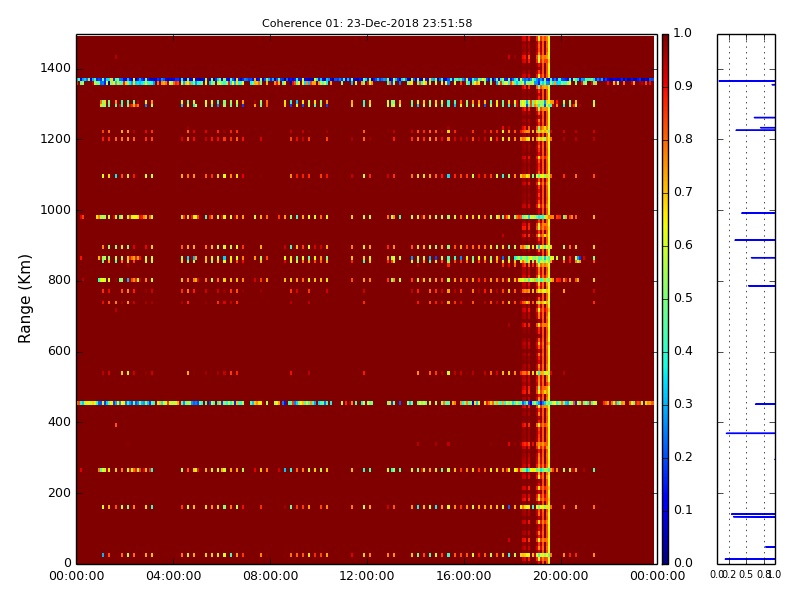Screen dimensions: 800x600
Task: Select the topmost long blue profile line
Action: pos(745,81)
